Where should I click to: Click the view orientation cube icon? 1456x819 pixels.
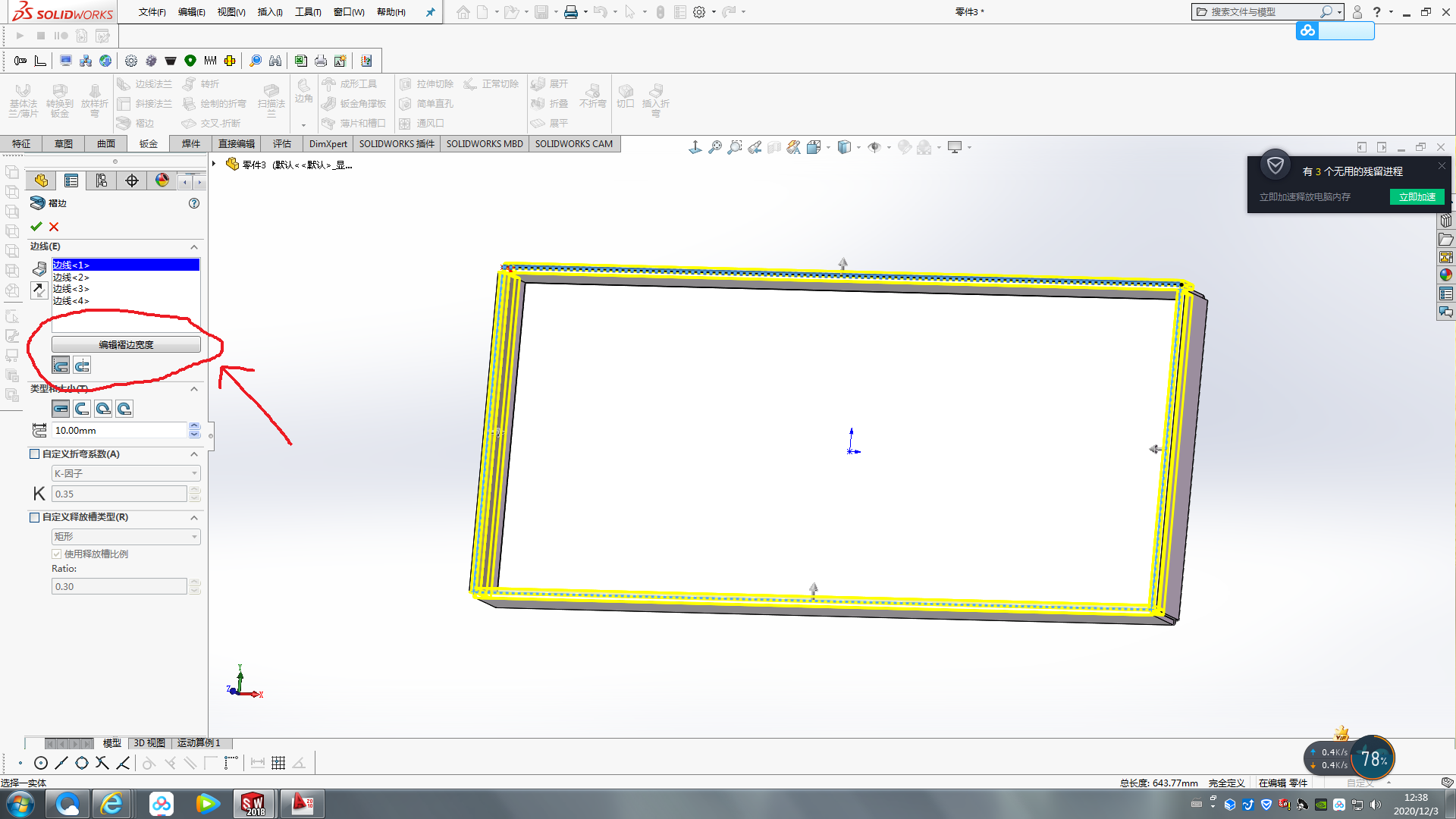tap(814, 147)
